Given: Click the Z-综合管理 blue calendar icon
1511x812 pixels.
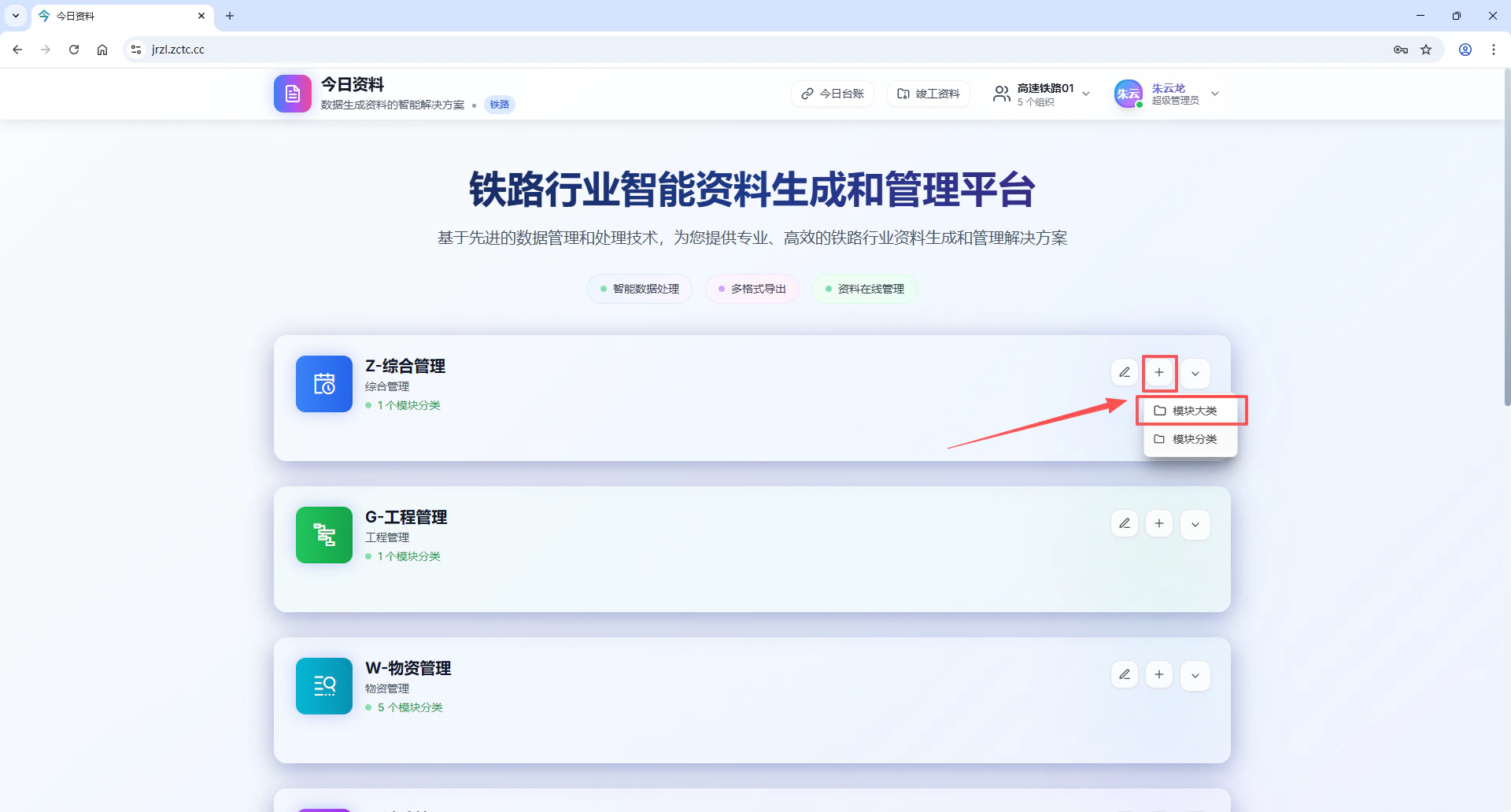Looking at the screenshot, I should (x=324, y=384).
